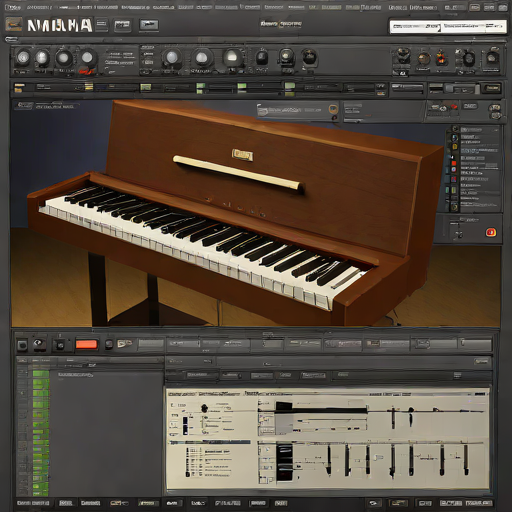Click the round black handle in the beige editor's upper left
The image size is (512, 512).
click(204, 408)
